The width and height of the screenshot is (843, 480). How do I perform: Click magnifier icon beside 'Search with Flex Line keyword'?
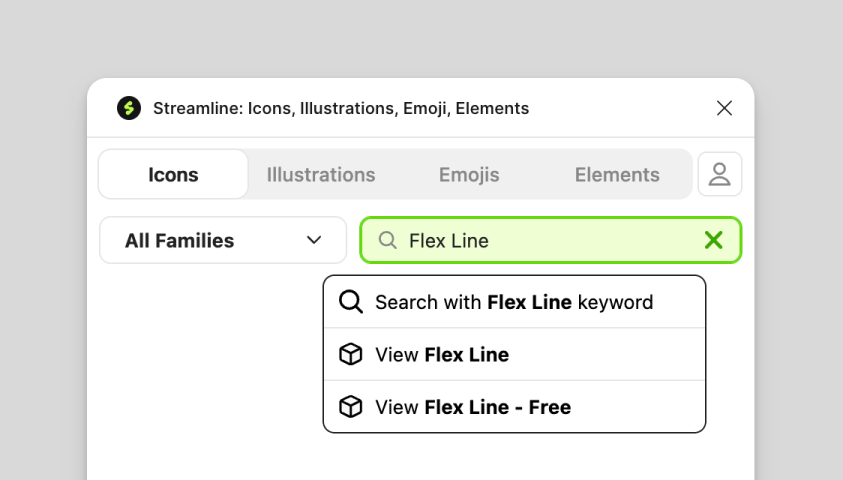350,302
